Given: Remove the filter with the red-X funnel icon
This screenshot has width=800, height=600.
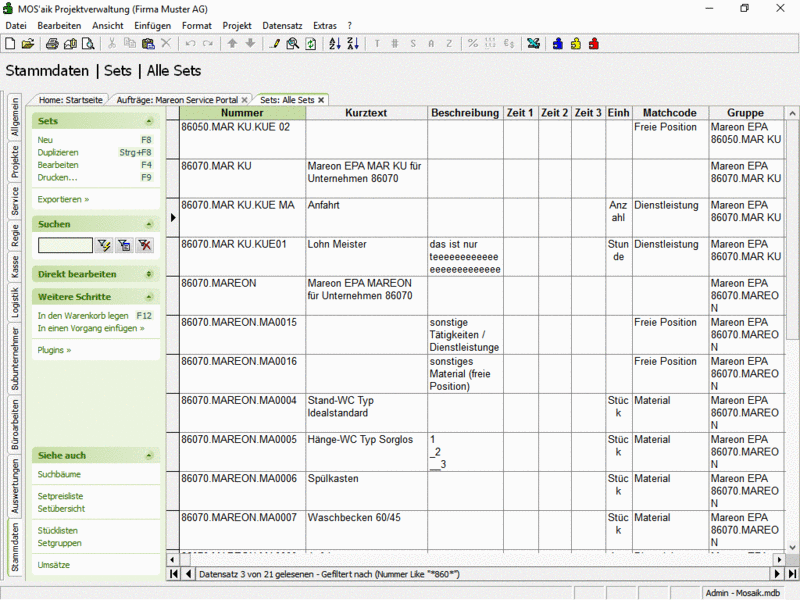Looking at the screenshot, I should pyautogui.click(x=145, y=245).
